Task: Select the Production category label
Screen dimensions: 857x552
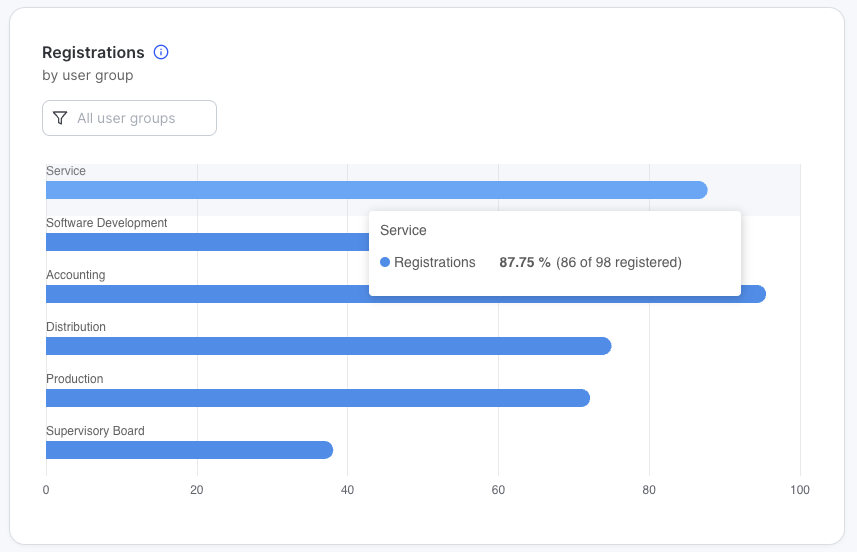Action: point(75,379)
